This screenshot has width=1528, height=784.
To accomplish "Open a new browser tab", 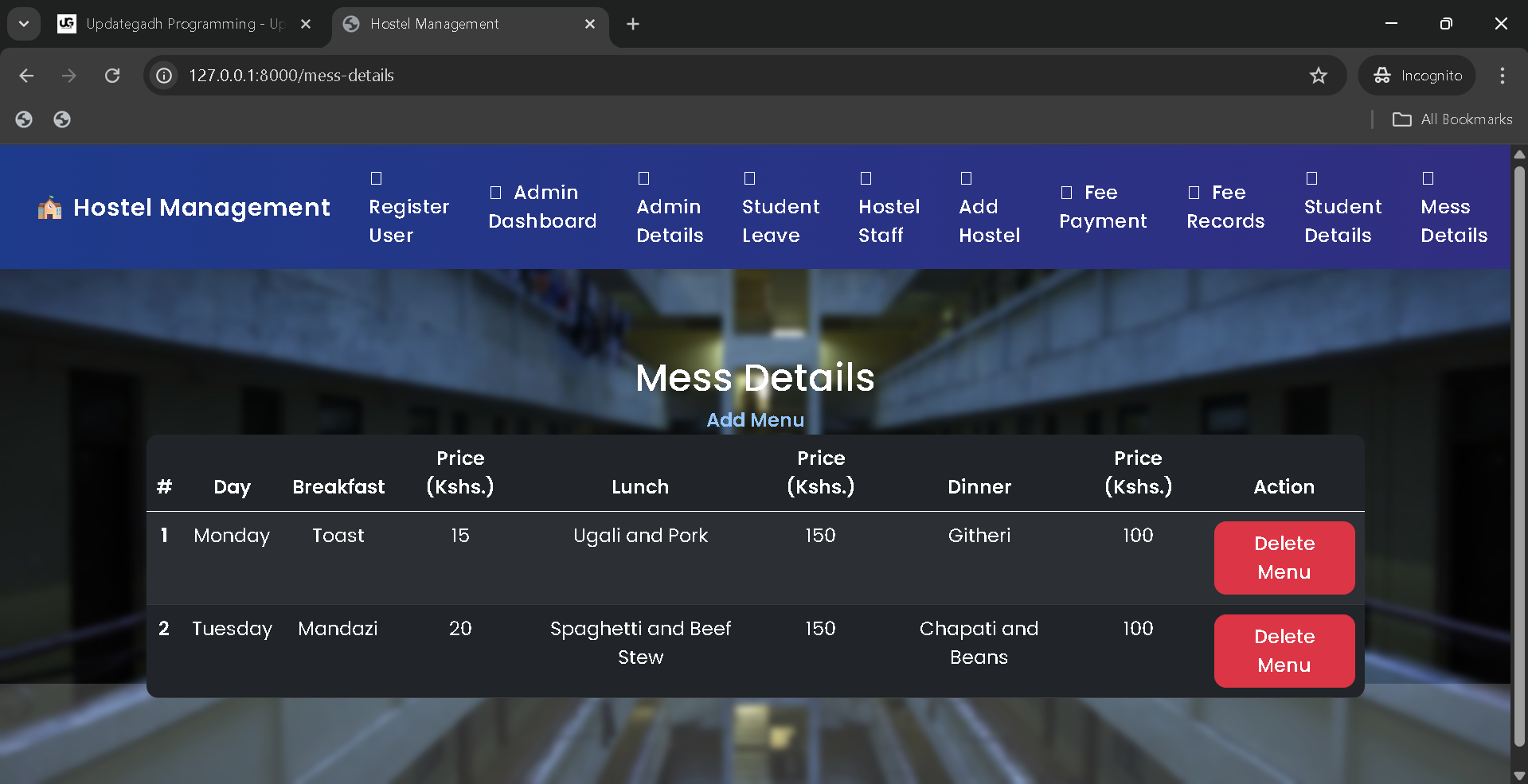I will pos(633,24).
